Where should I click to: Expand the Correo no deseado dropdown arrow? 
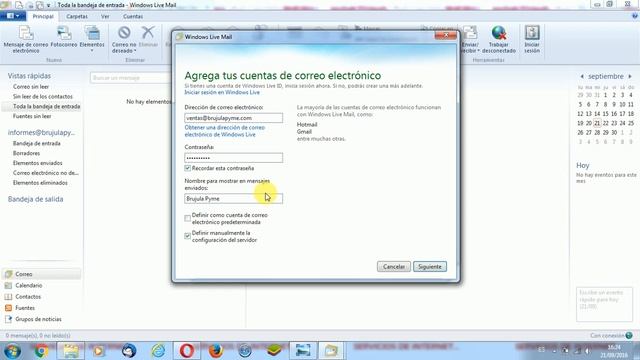(x=135, y=51)
